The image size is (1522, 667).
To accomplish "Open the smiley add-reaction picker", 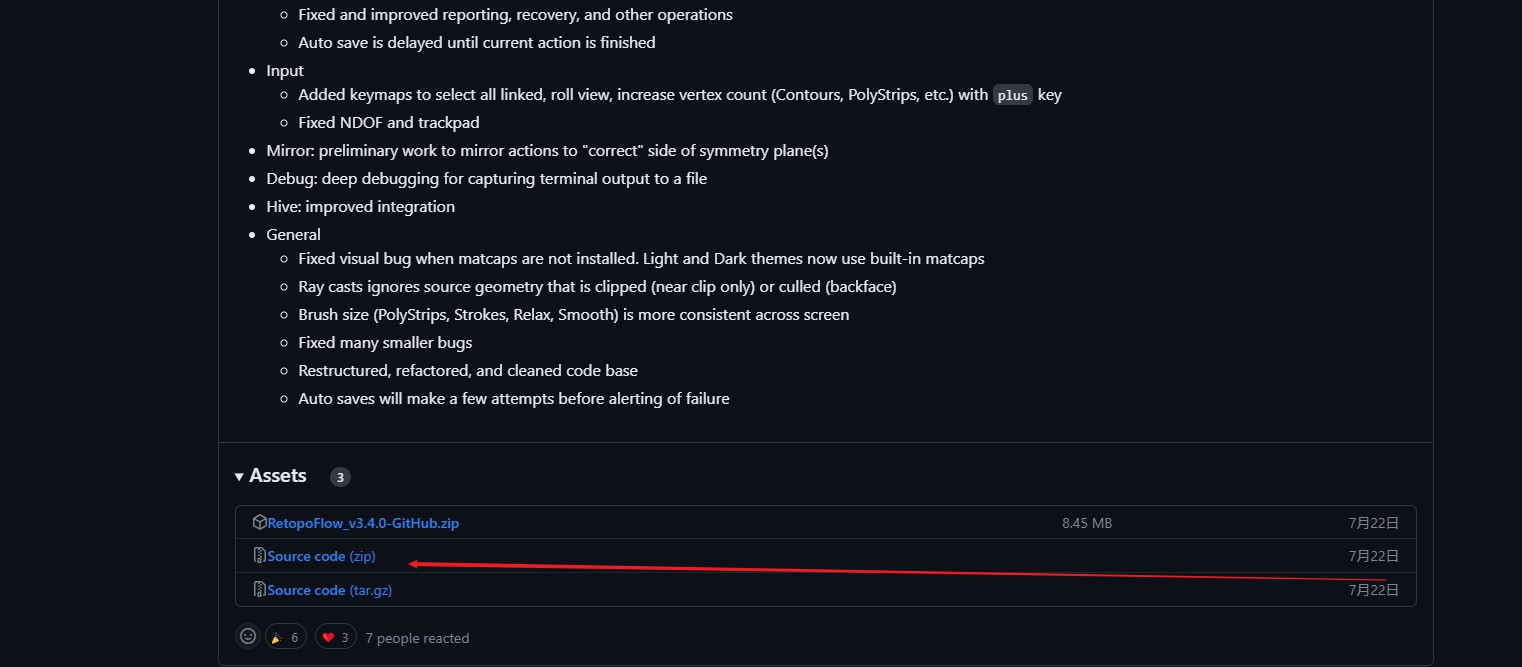I will 247,636.
